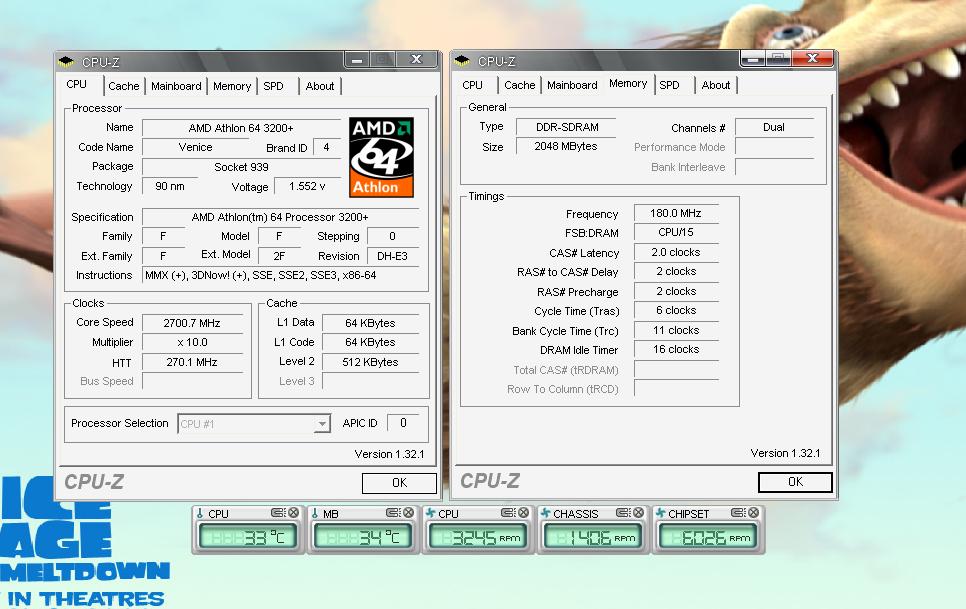Click the 33 °C CPU temperature display
This screenshot has width=966, height=609.
click(x=246, y=538)
